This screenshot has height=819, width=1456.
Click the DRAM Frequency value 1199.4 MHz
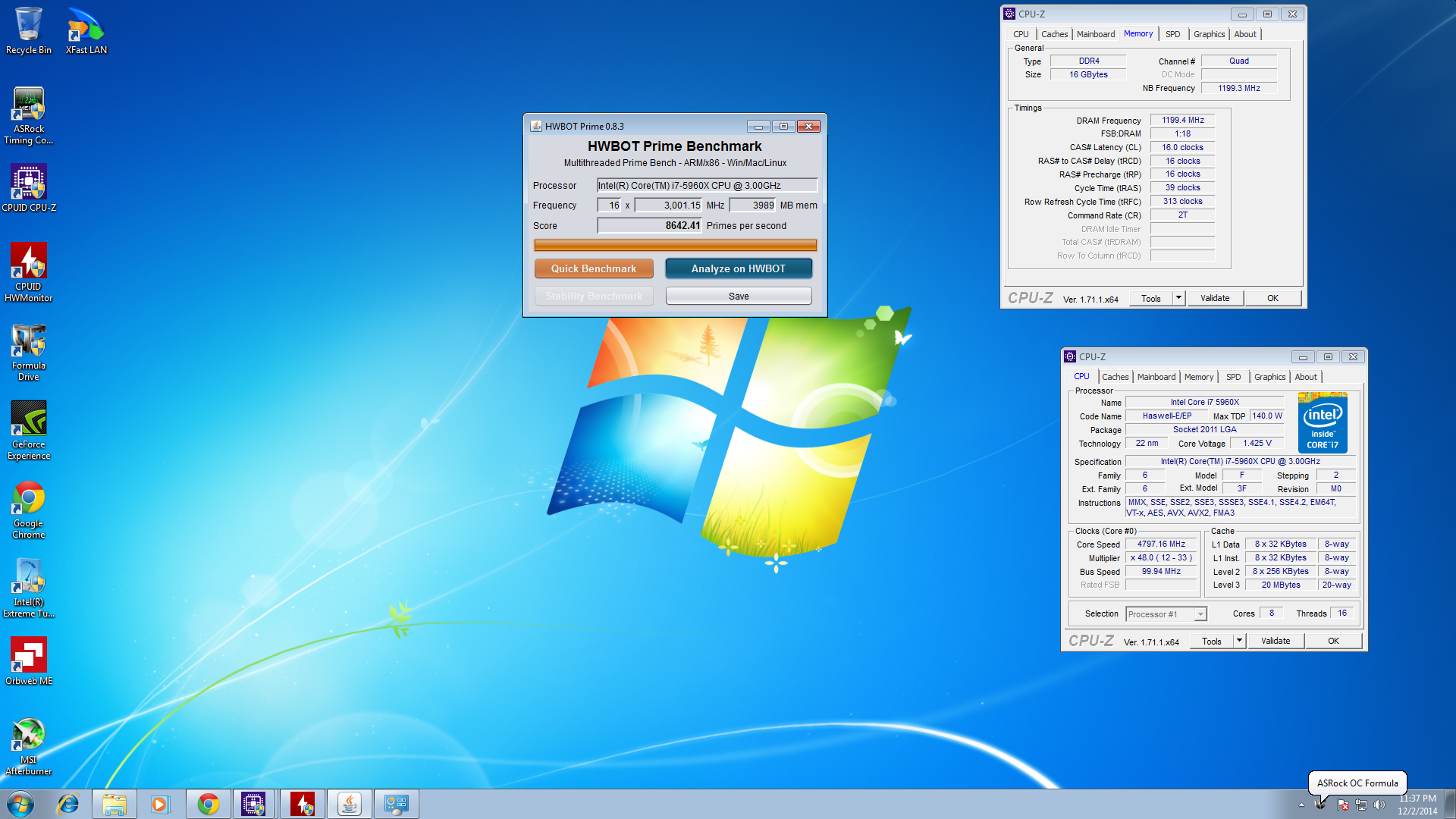coord(1182,120)
